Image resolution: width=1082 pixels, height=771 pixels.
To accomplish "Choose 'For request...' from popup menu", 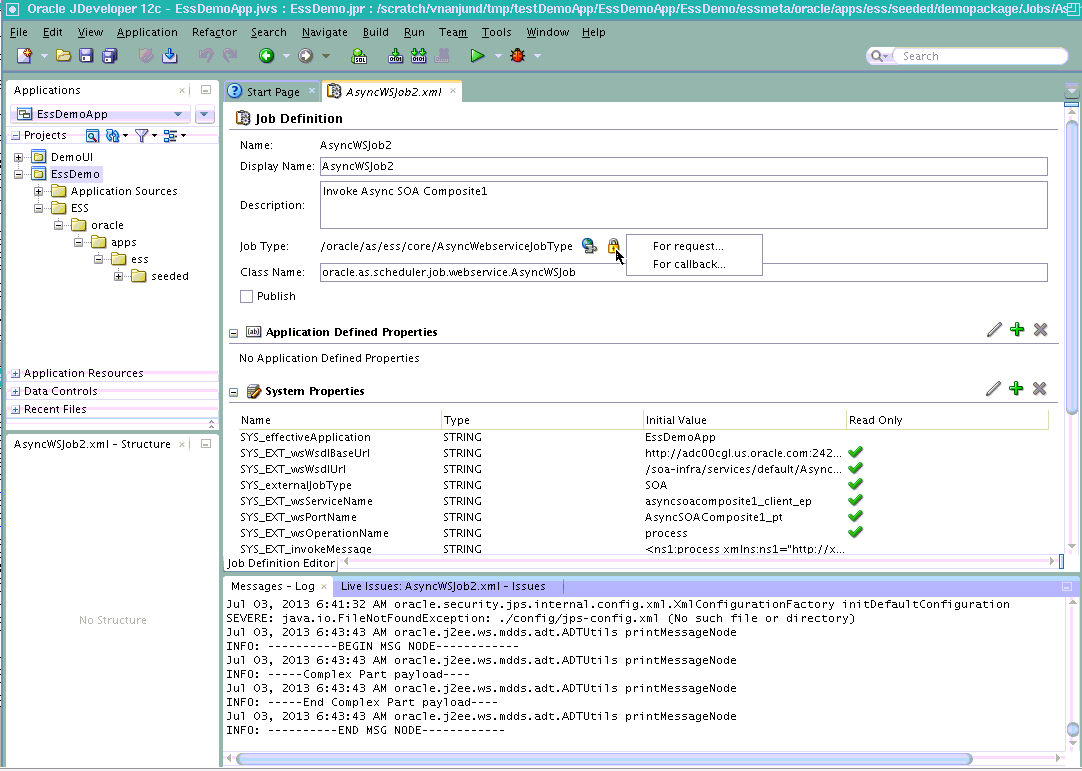I will tap(688, 246).
